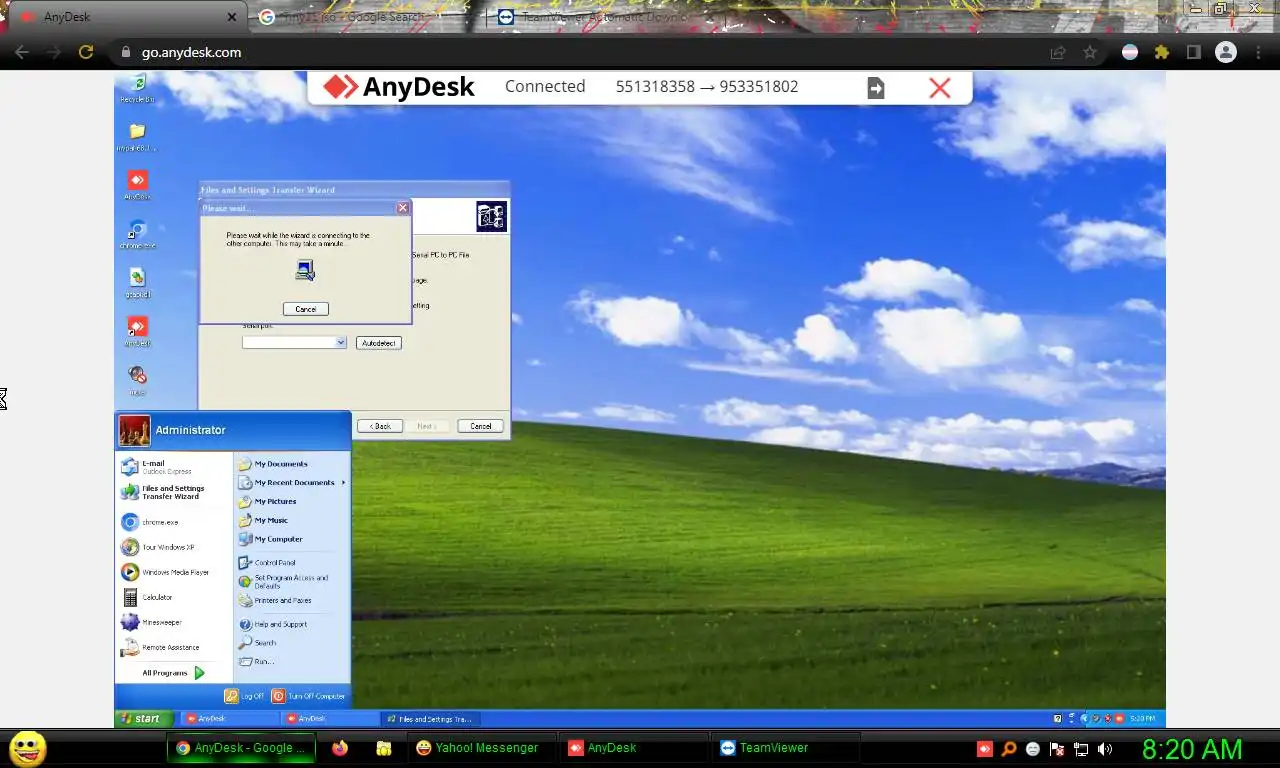Click Turn Off Computer in Start menu
This screenshot has height=768, width=1280.
[308, 696]
